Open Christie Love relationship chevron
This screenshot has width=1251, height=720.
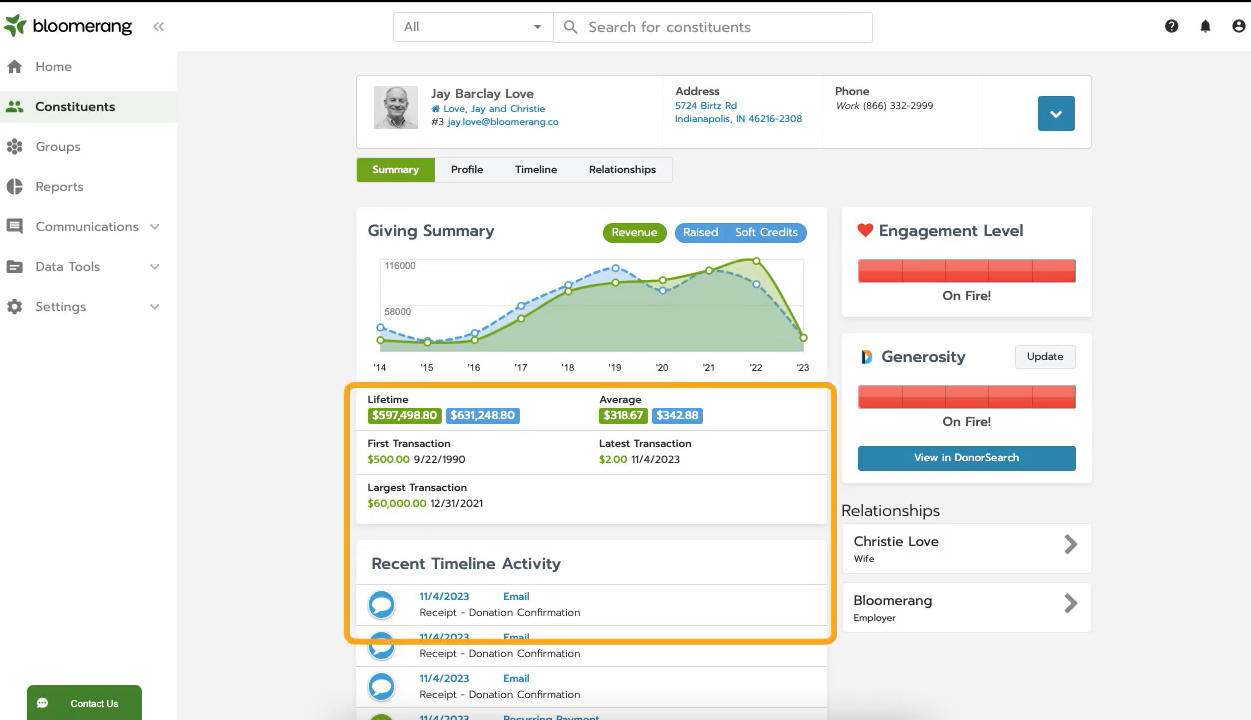pyautogui.click(x=1071, y=544)
